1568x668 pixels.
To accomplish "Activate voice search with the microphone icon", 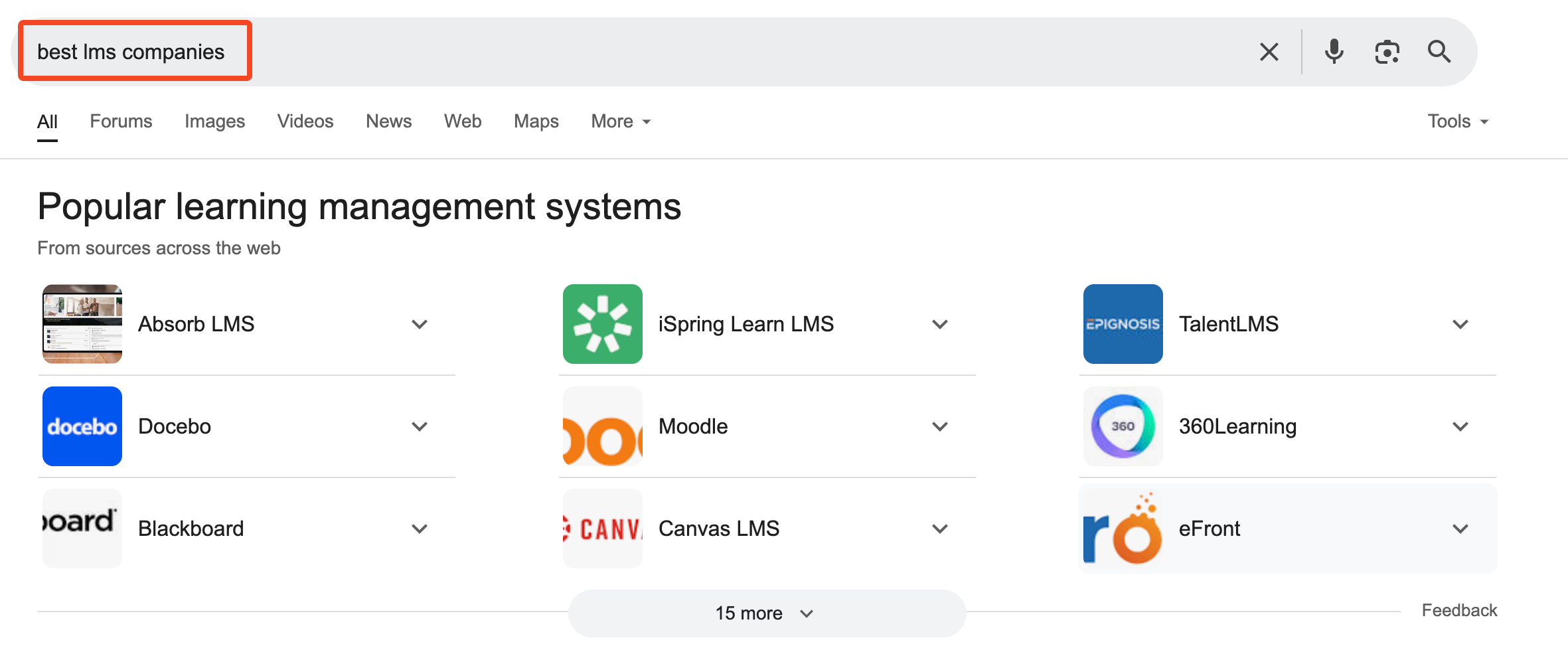I will pyautogui.click(x=1333, y=51).
